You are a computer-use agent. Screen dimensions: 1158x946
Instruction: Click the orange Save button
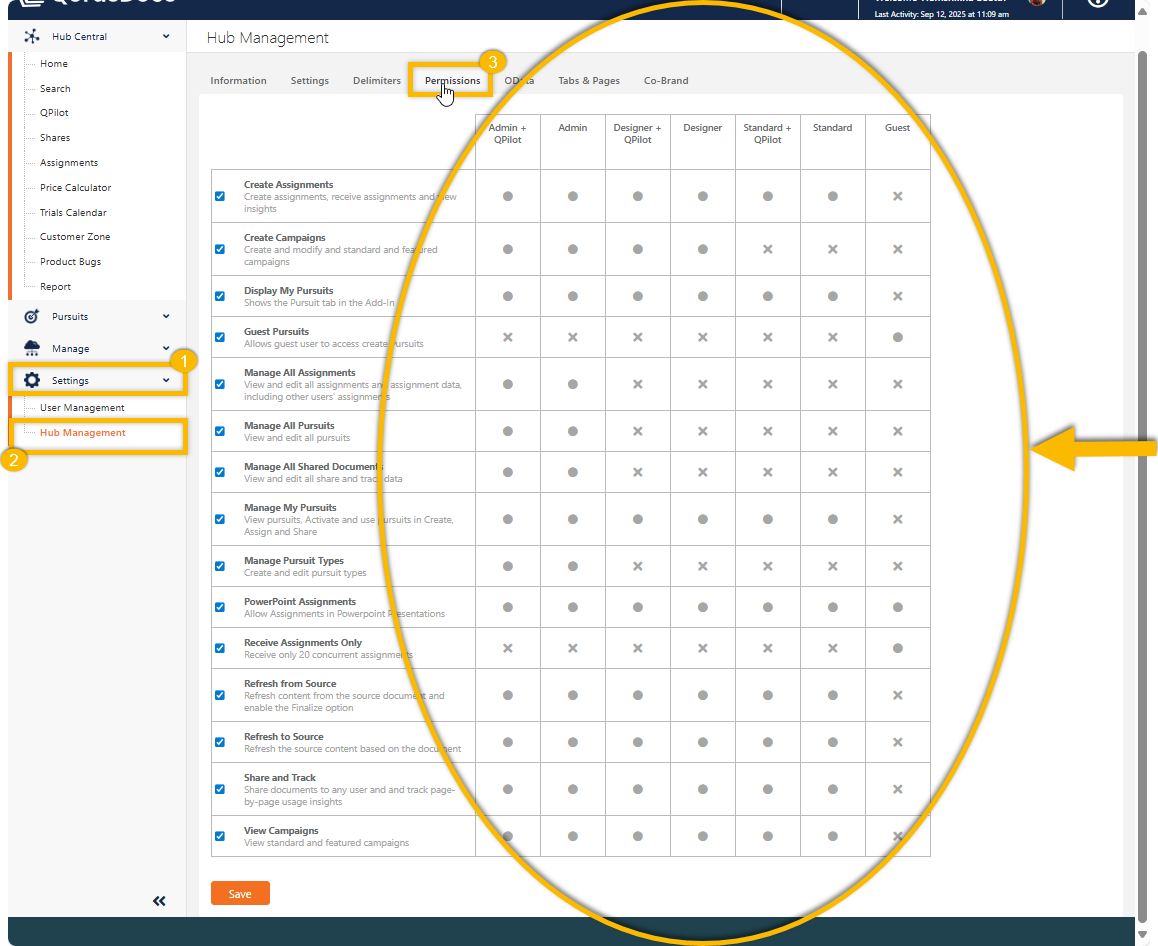pyautogui.click(x=240, y=894)
